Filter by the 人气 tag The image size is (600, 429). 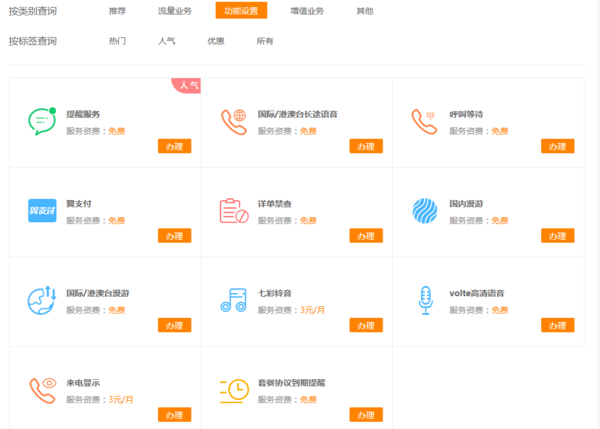click(x=167, y=41)
